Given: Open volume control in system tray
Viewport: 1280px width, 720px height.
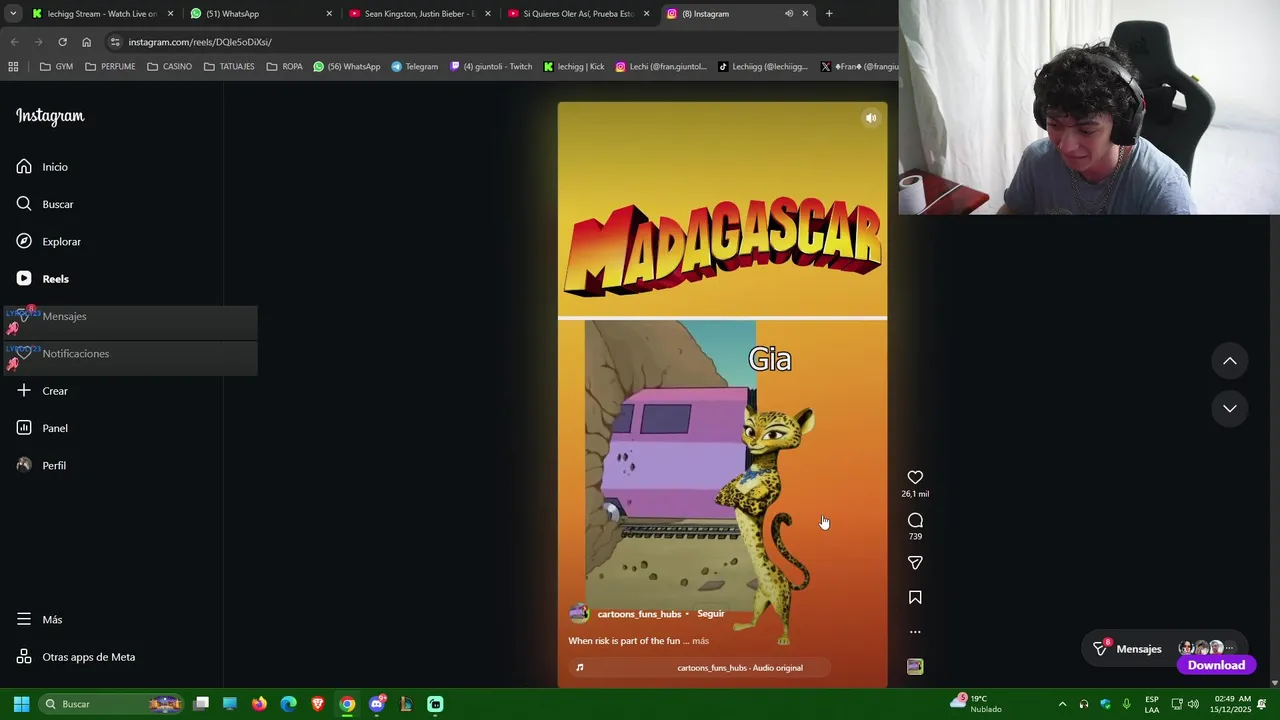Looking at the screenshot, I should (x=1193, y=704).
